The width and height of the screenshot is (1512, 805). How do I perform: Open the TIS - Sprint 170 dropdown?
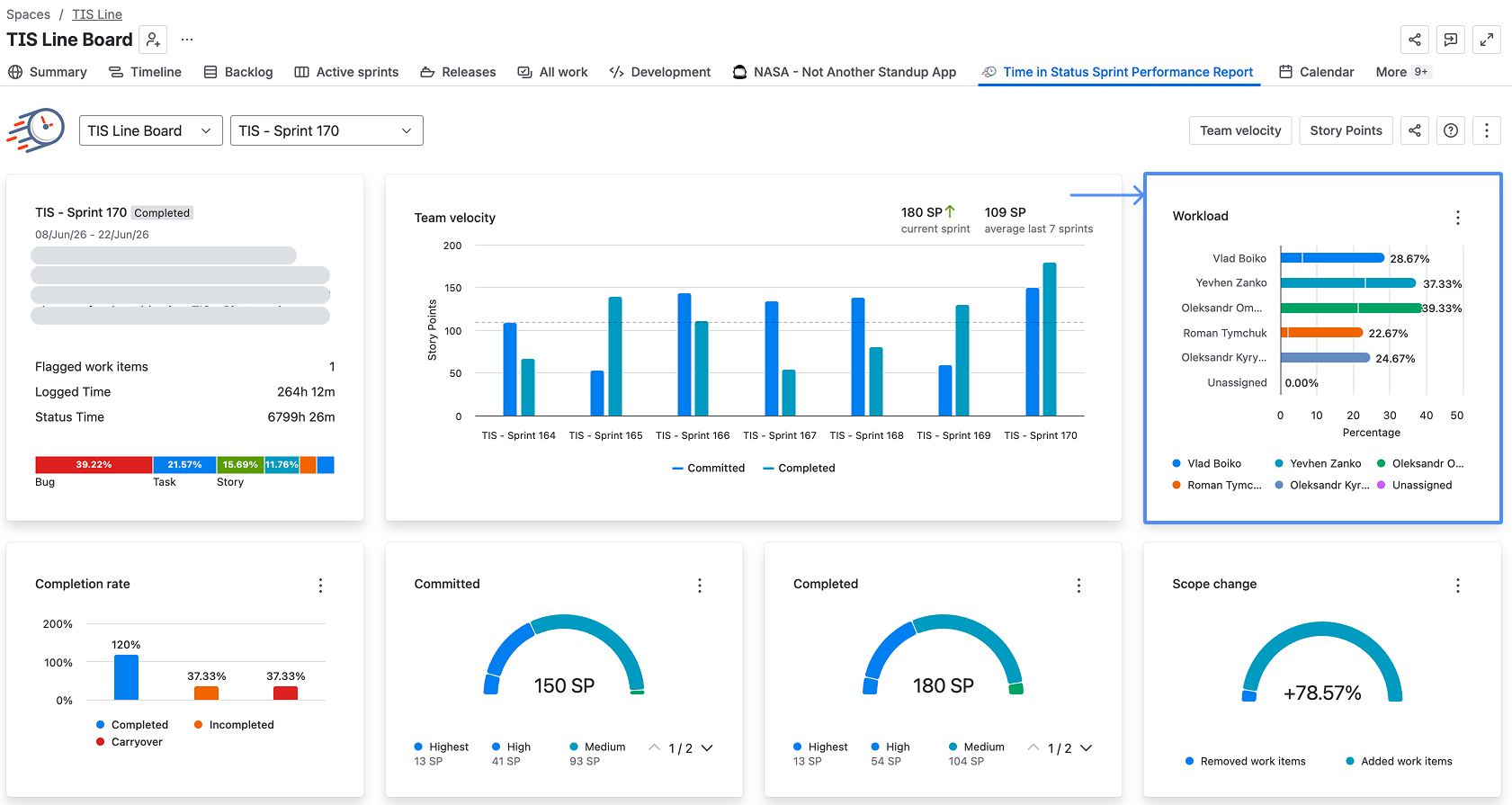coord(327,130)
